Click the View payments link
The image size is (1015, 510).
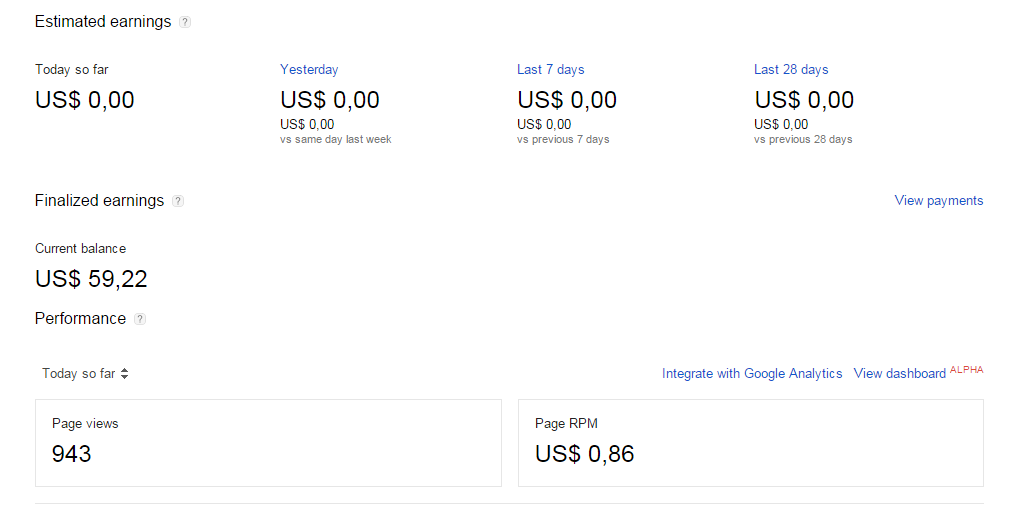(x=938, y=200)
